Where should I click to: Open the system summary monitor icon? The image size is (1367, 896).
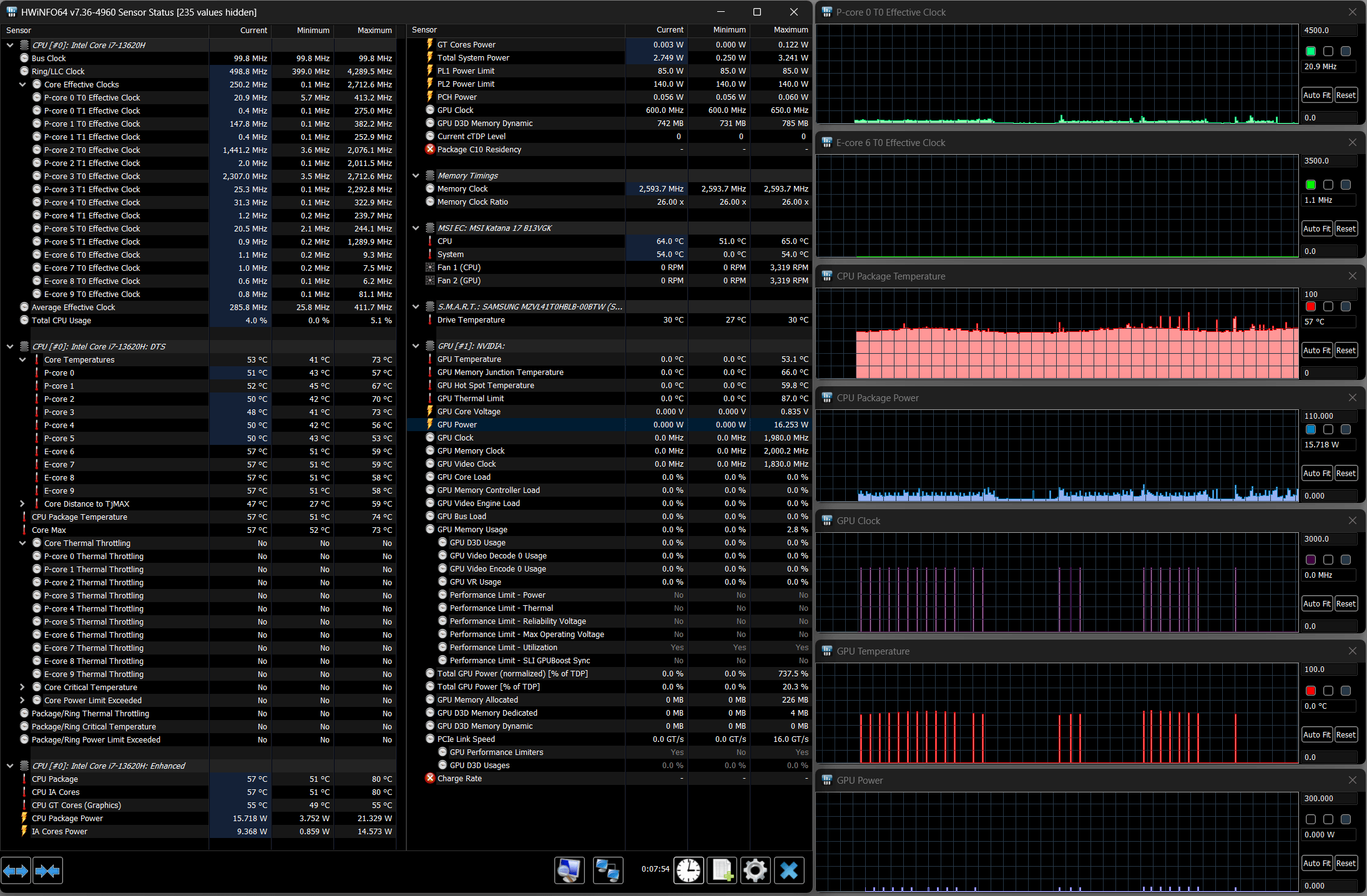click(x=569, y=870)
